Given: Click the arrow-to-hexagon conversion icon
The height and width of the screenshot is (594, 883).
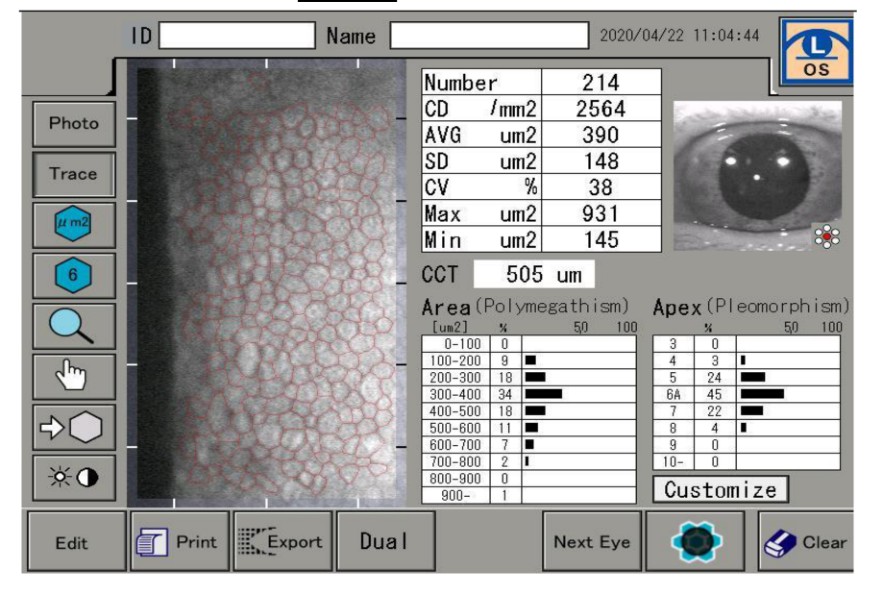Looking at the screenshot, I should tap(74, 427).
